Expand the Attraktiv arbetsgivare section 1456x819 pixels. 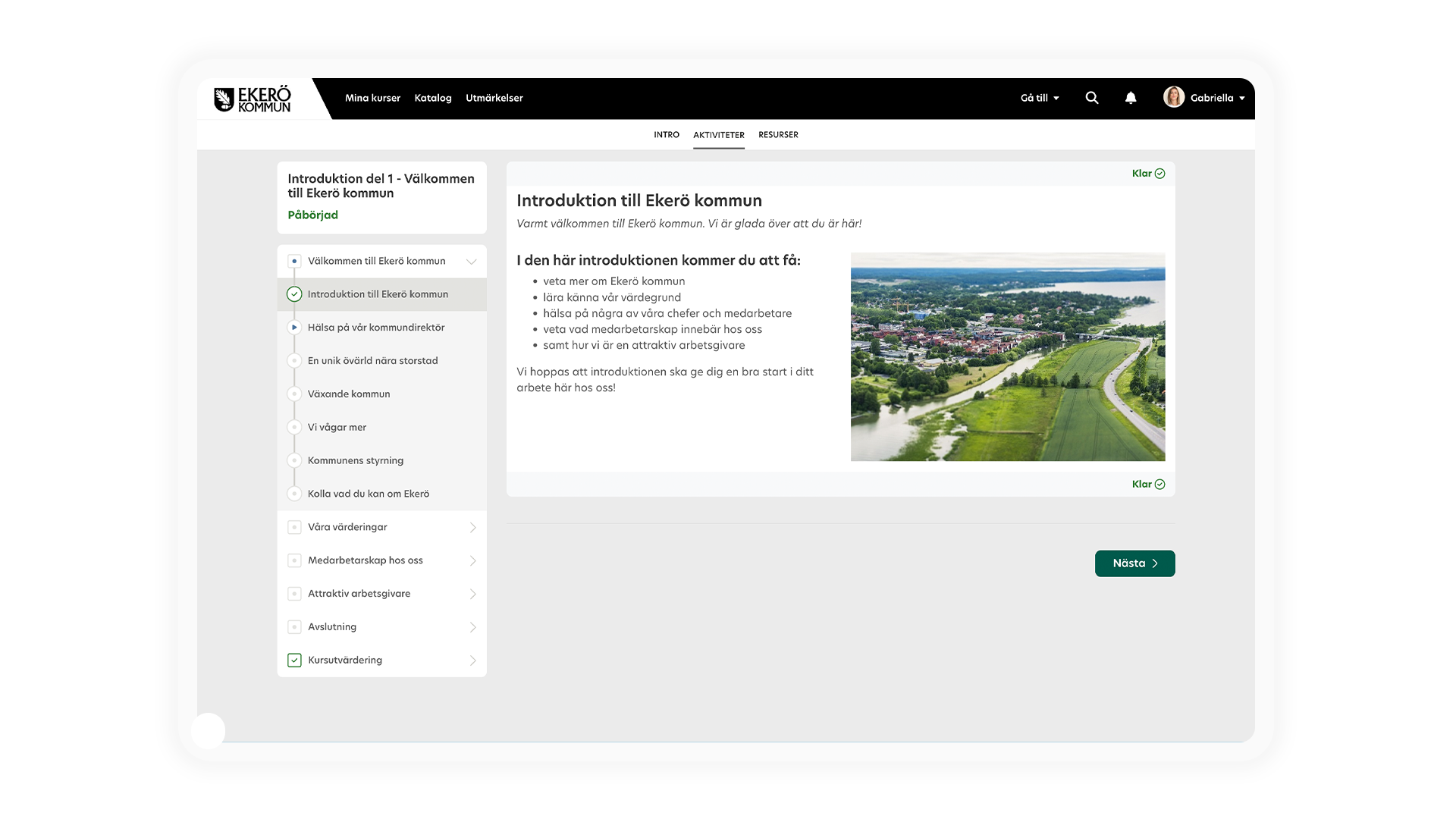coord(472,594)
